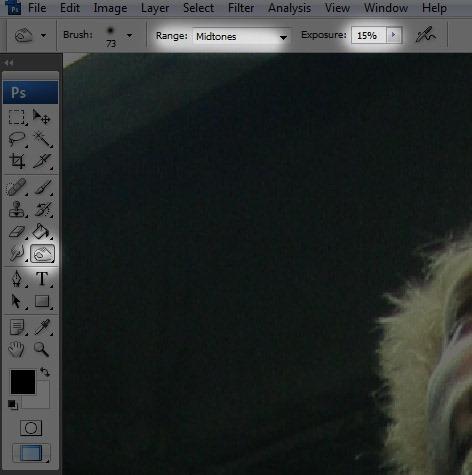Open the Exposure slider pop-up arrow
The width and height of the screenshot is (472, 475).
pyautogui.click(x=394, y=35)
